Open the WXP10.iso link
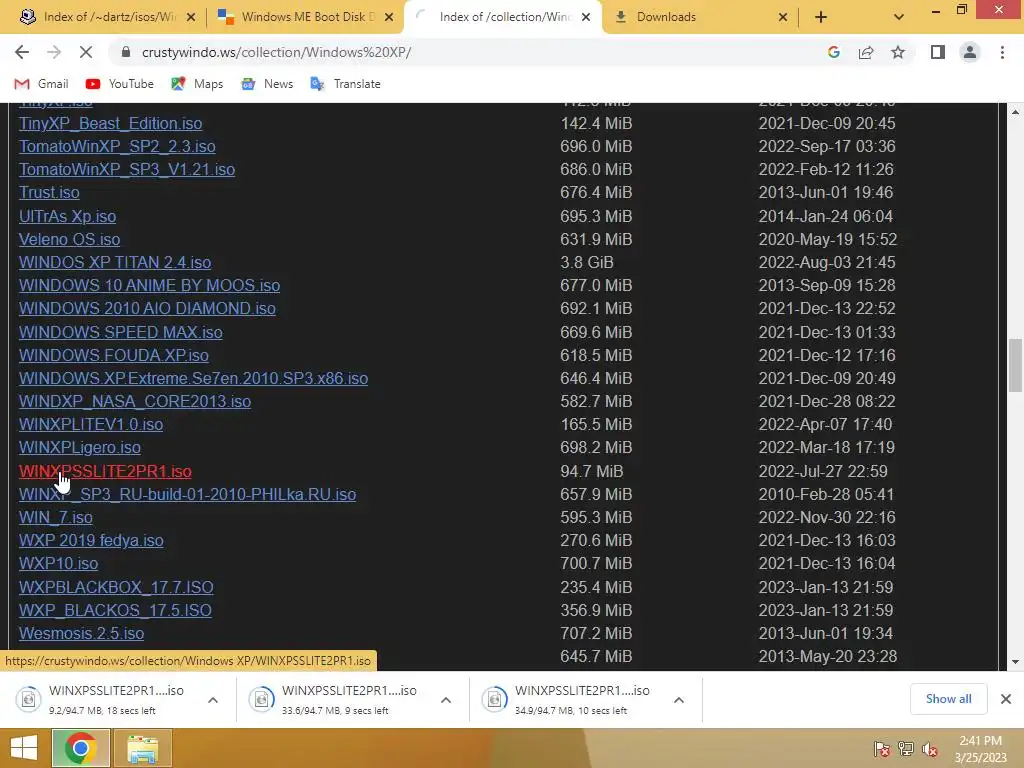The width and height of the screenshot is (1024, 768). (x=59, y=564)
